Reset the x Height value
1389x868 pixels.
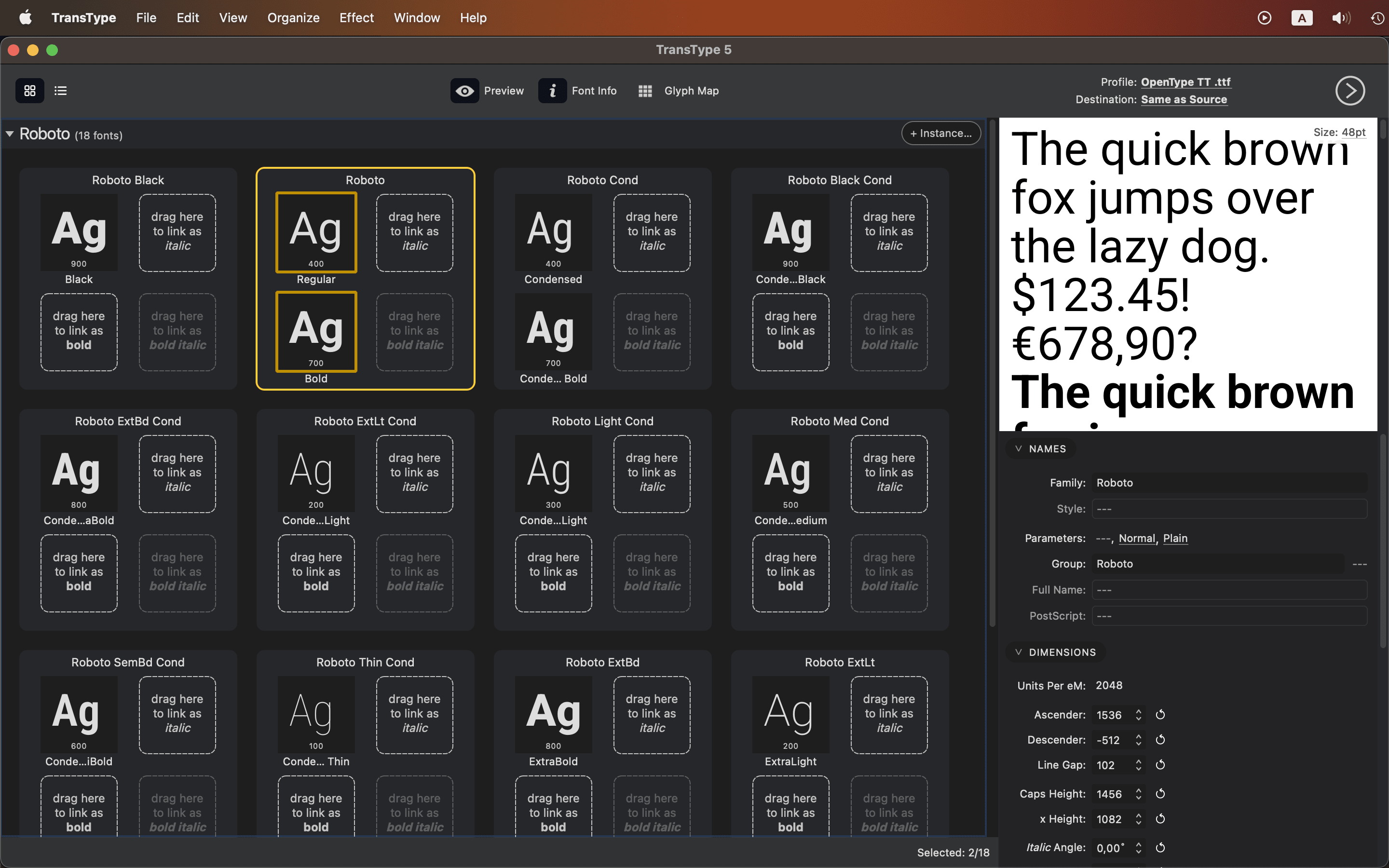pos(1160,819)
